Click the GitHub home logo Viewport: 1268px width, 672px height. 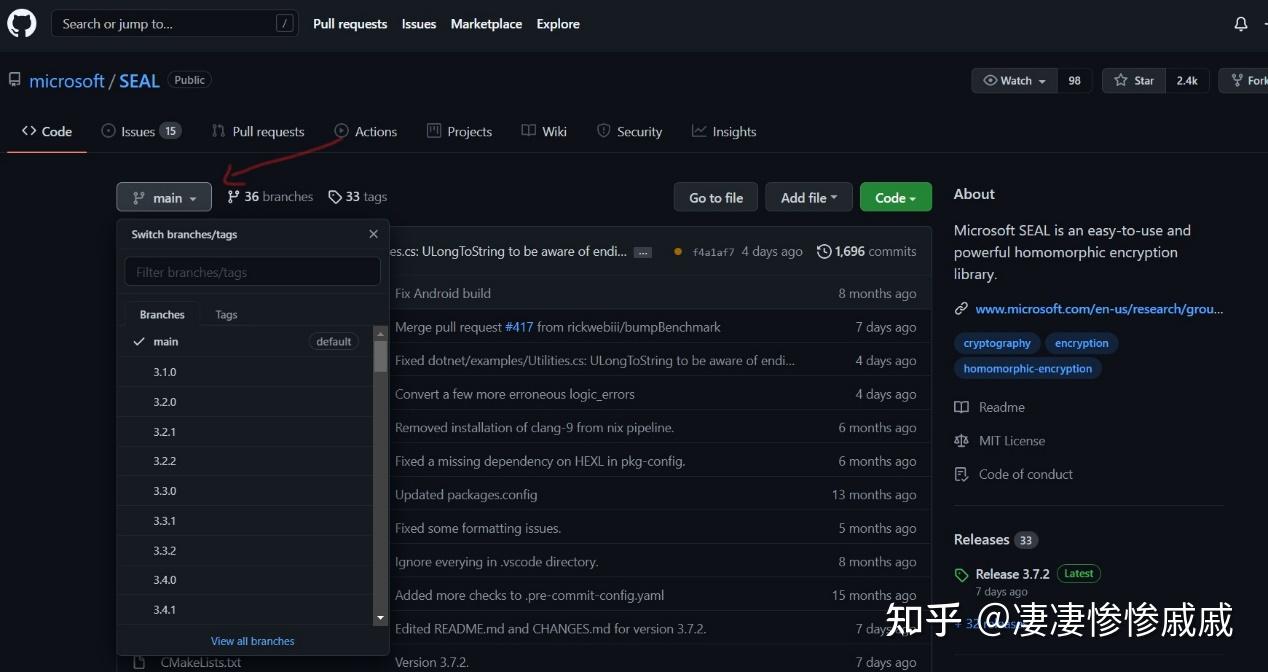pyautogui.click(x=21, y=23)
